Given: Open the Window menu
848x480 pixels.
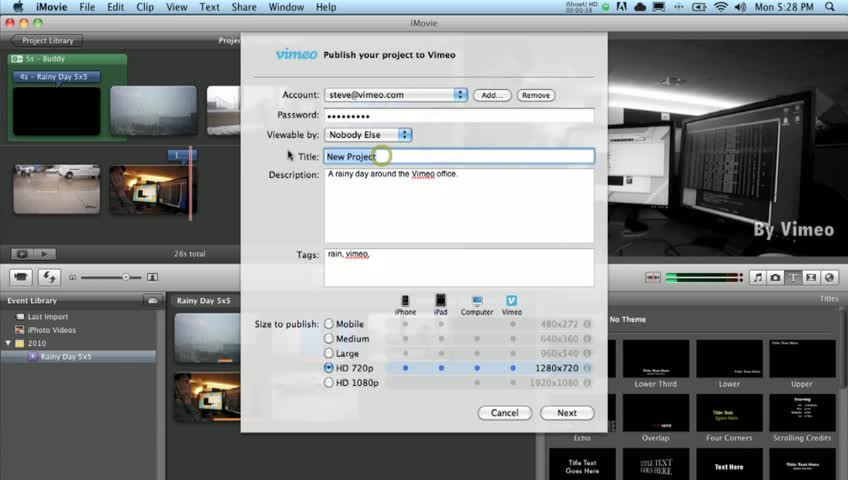Looking at the screenshot, I should (286, 7).
